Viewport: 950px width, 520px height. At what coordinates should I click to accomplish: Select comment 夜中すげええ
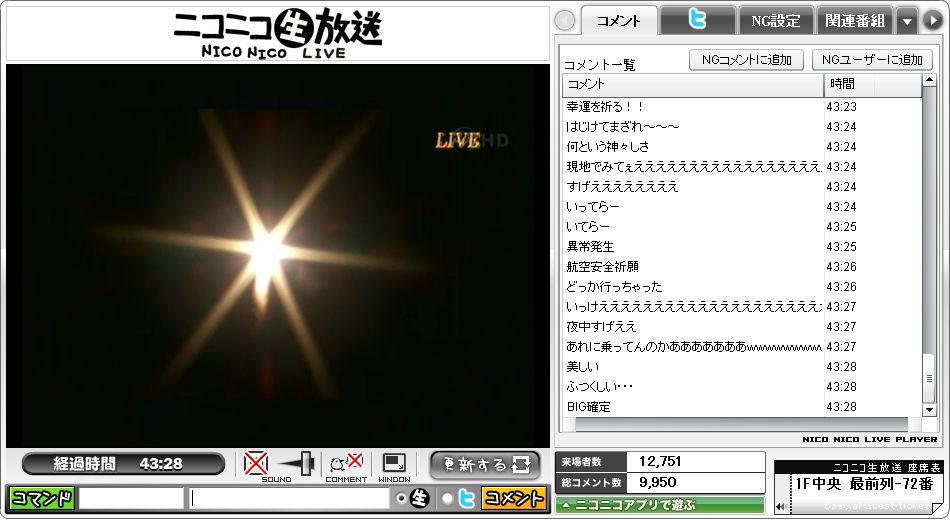602,327
